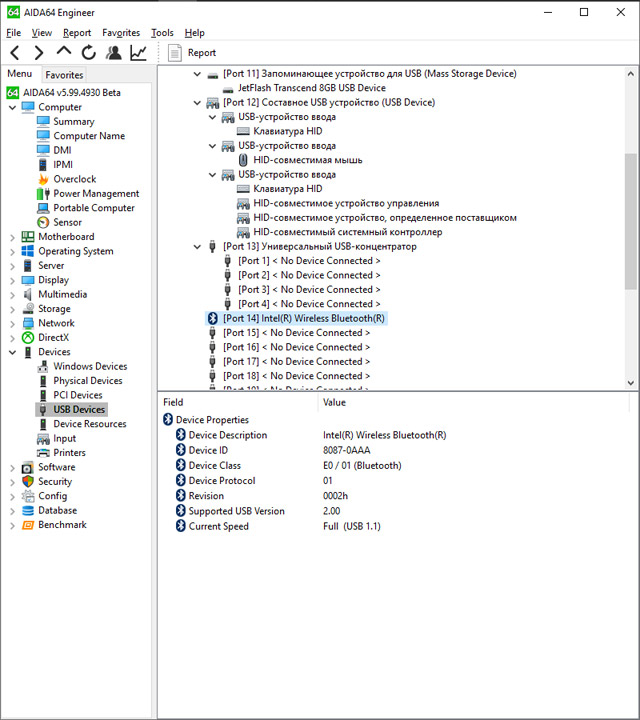Image resolution: width=640 pixels, height=720 pixels.
Task: Open the Report menu
Action: pyautogui.click(x=77, y=33)
